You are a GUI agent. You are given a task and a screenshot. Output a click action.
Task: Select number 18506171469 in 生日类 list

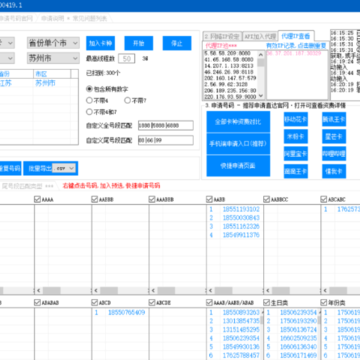coord(298,356)
